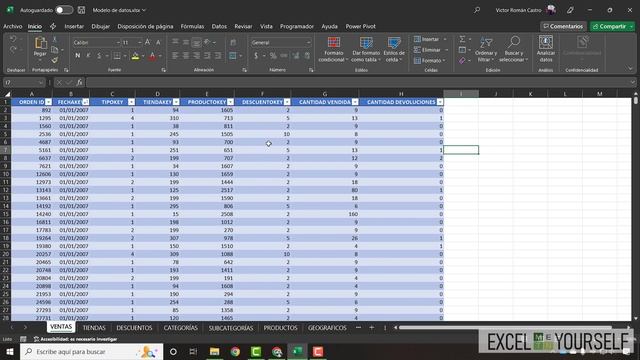Toggle italic (K) formatting
Viewport: 640px width, 360px height.
pos(88,56)
